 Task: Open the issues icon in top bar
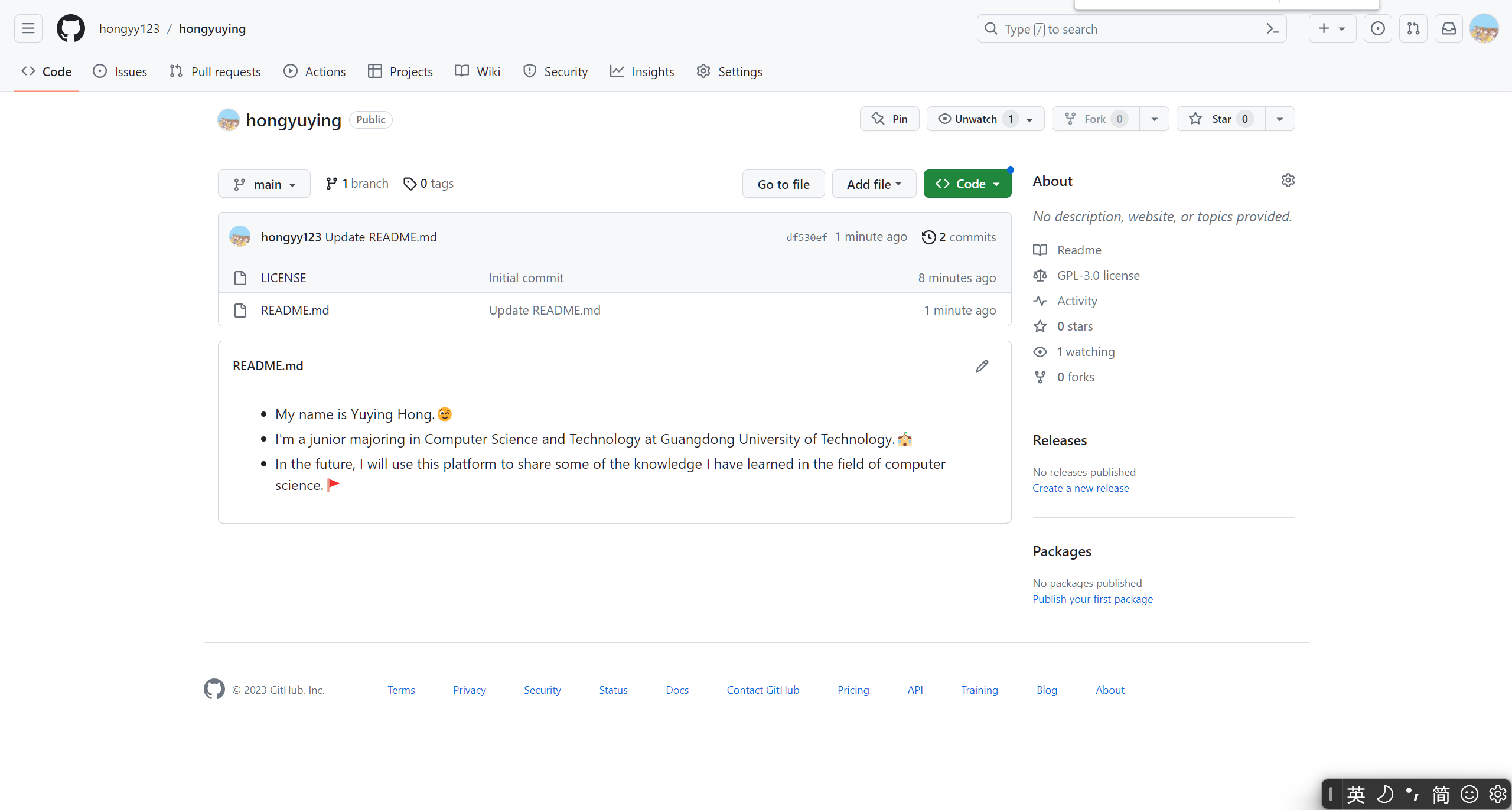[x=1377, y=28]
